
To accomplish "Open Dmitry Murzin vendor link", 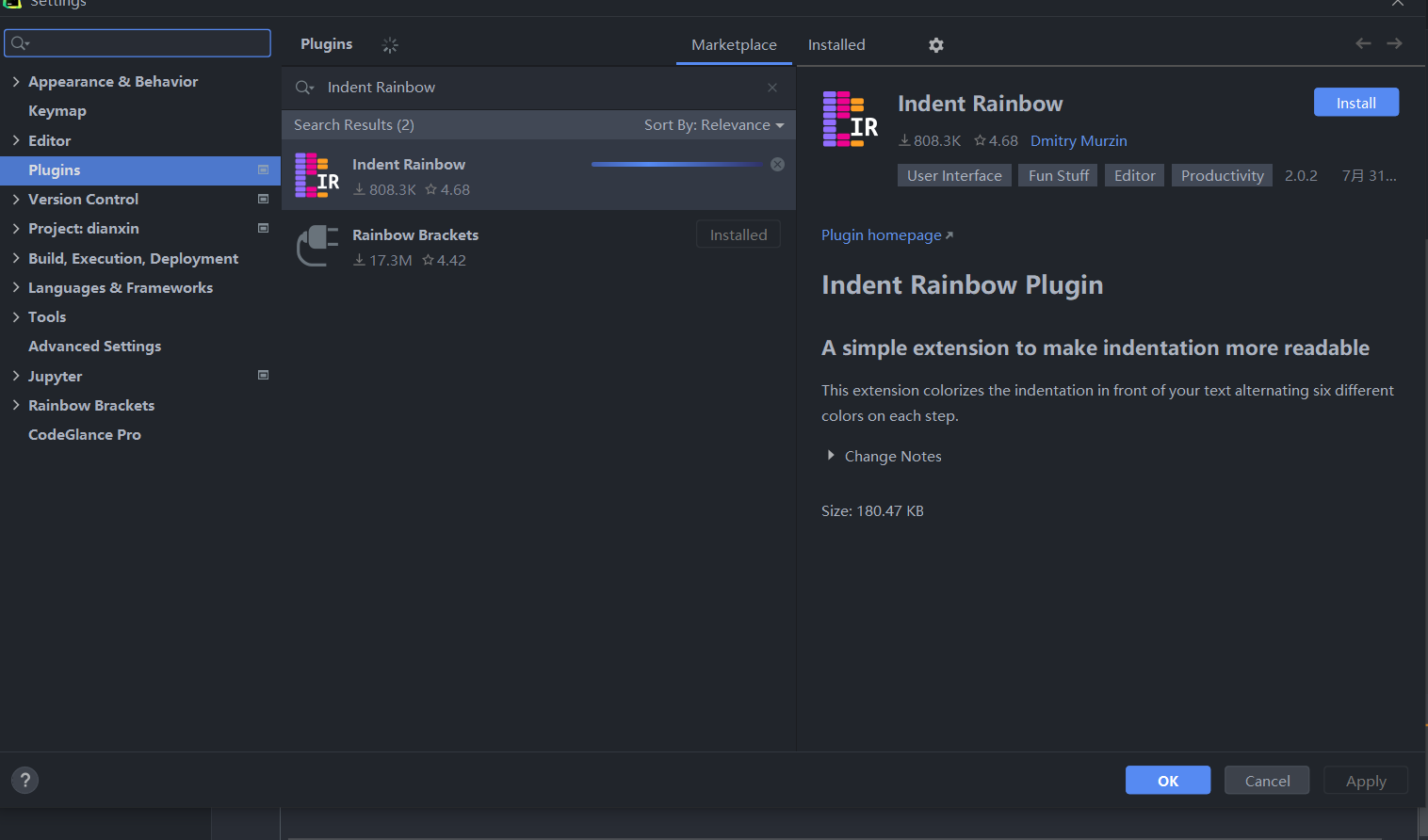I will click(1079, 141).
